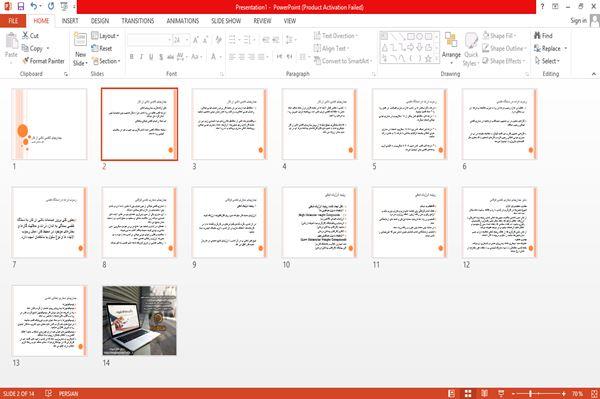Open the font size dropdown
This screenshot has width=600, height=399.
pyautogui.click(x=187, y=40)
